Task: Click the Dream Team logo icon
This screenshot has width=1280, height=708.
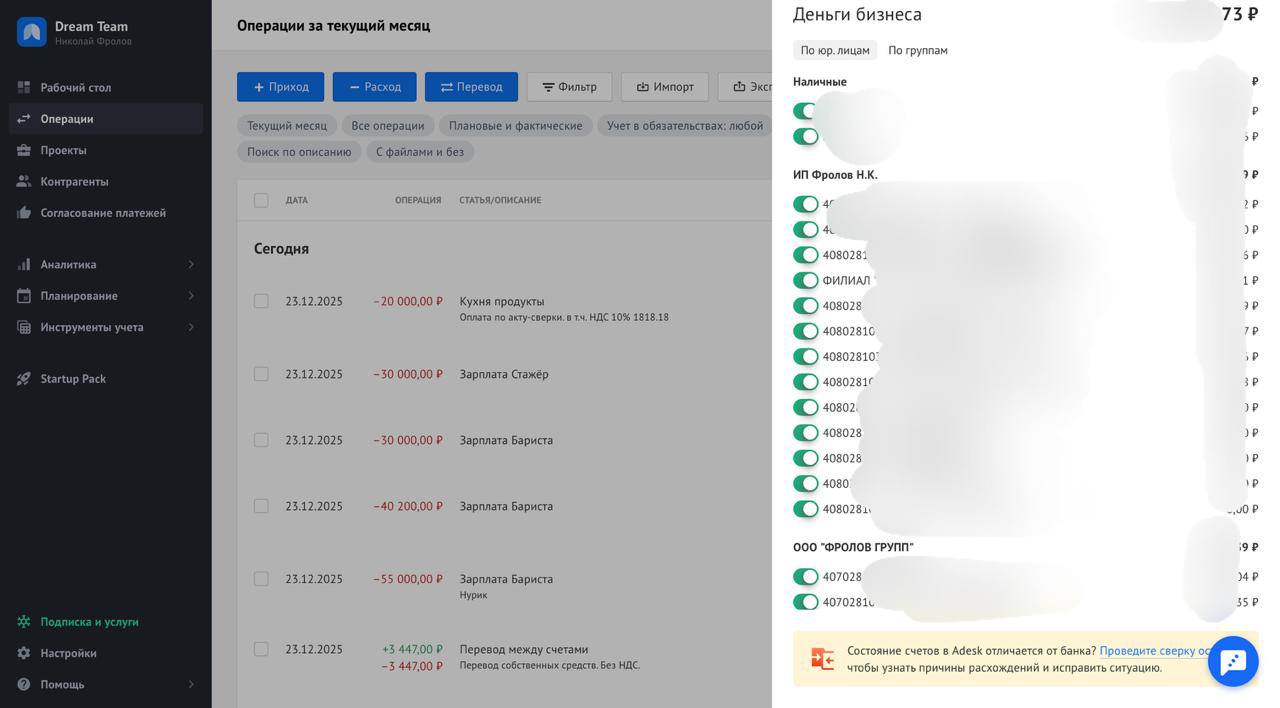Action: (32, 32)
